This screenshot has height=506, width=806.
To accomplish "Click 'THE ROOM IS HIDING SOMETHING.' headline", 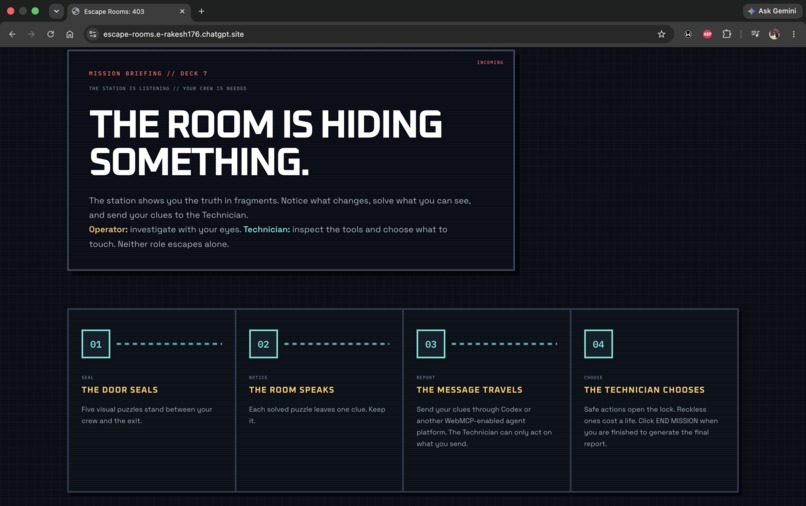I will (265, 143).
